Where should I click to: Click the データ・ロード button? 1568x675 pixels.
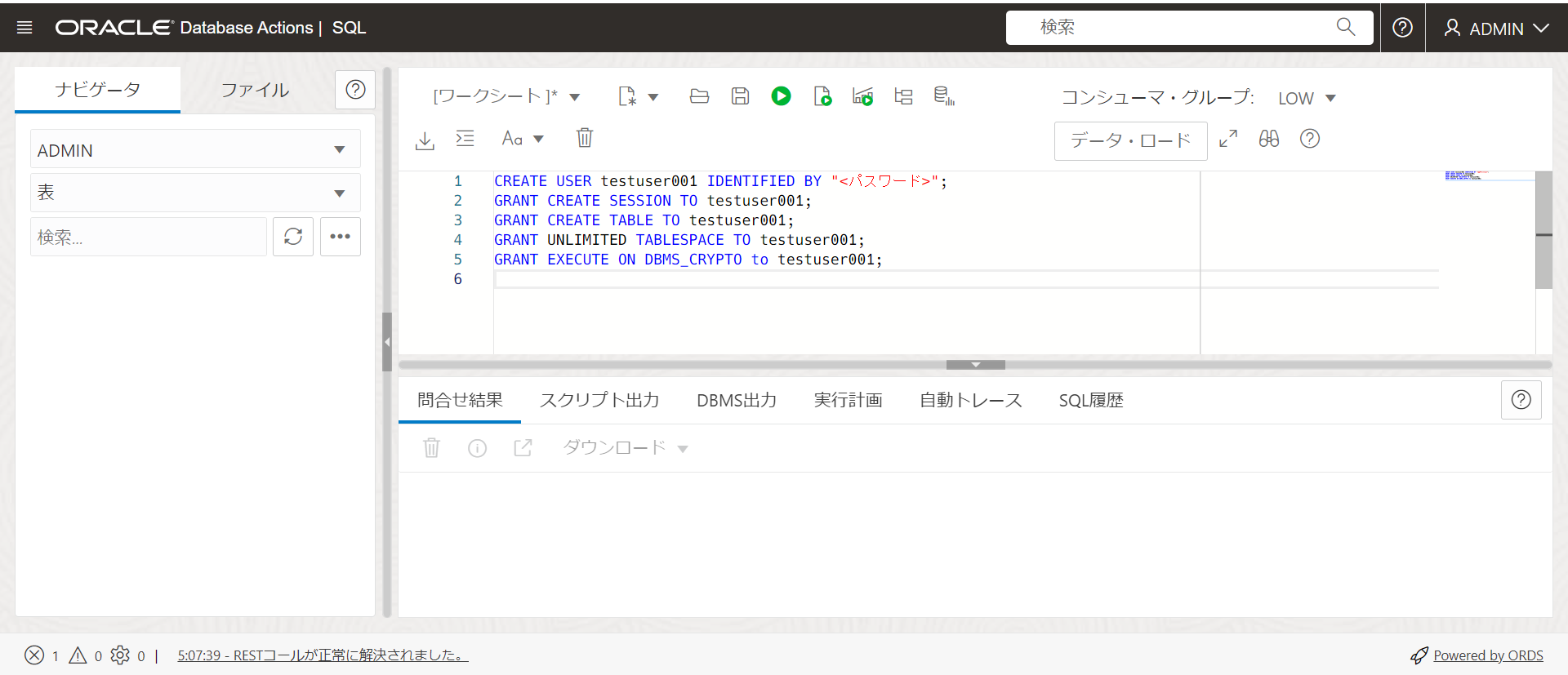1130,140
